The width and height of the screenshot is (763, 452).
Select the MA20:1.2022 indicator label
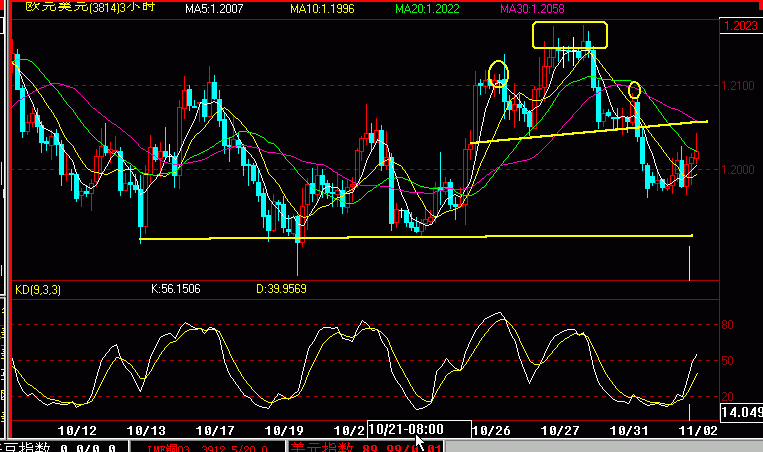coord(427,9)
